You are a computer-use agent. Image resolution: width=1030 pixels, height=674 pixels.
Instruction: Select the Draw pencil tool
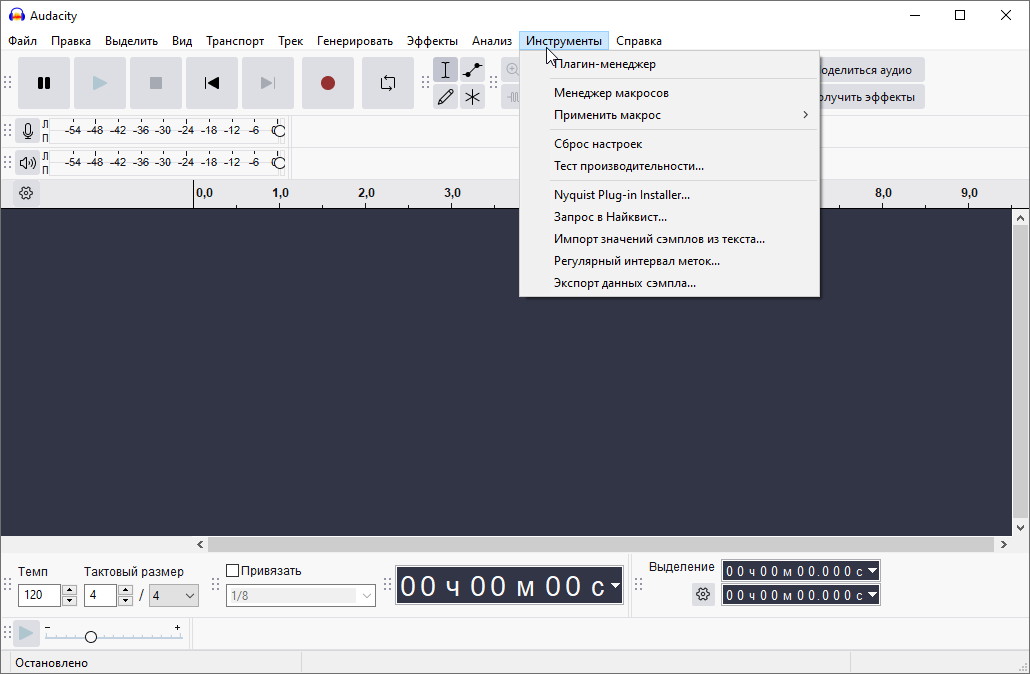click(x=445, y=97)
